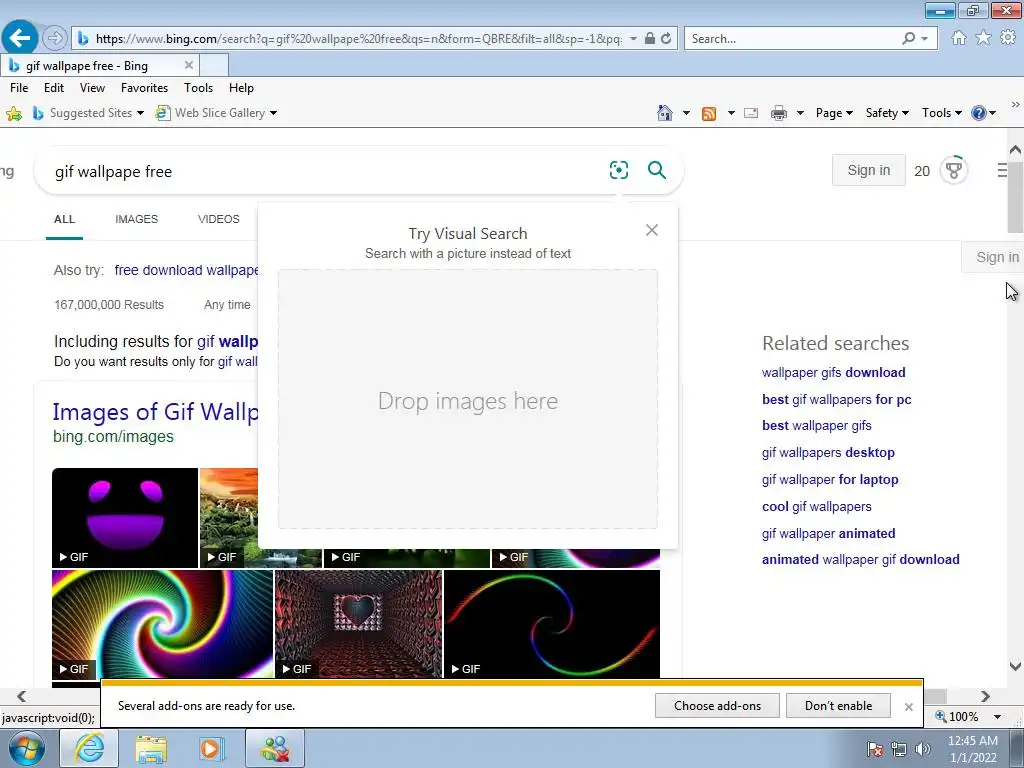This screenshot has height=768, width=1024.
Task: Refresh the page using the reload icon
Action: point(666,39)
